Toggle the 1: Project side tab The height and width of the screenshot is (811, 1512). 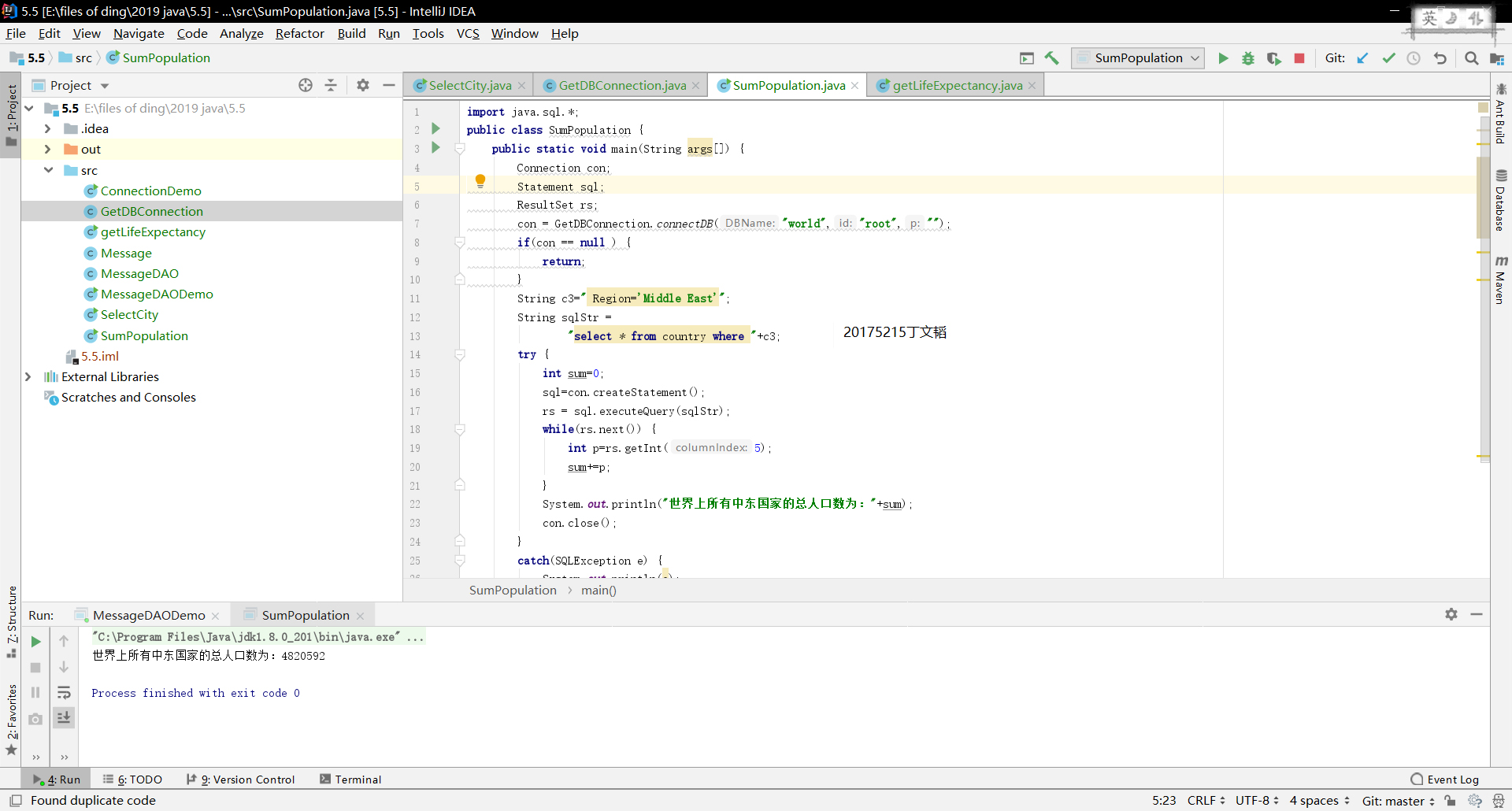tap(11, 116)
